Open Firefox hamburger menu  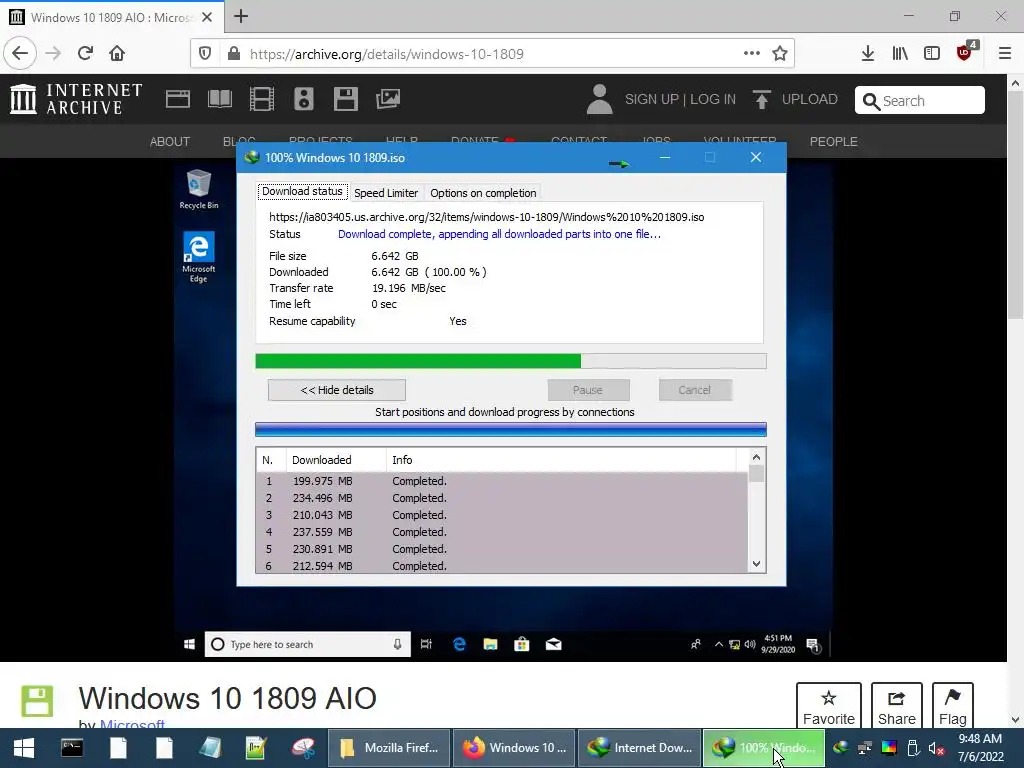(x=1005, y=54)
